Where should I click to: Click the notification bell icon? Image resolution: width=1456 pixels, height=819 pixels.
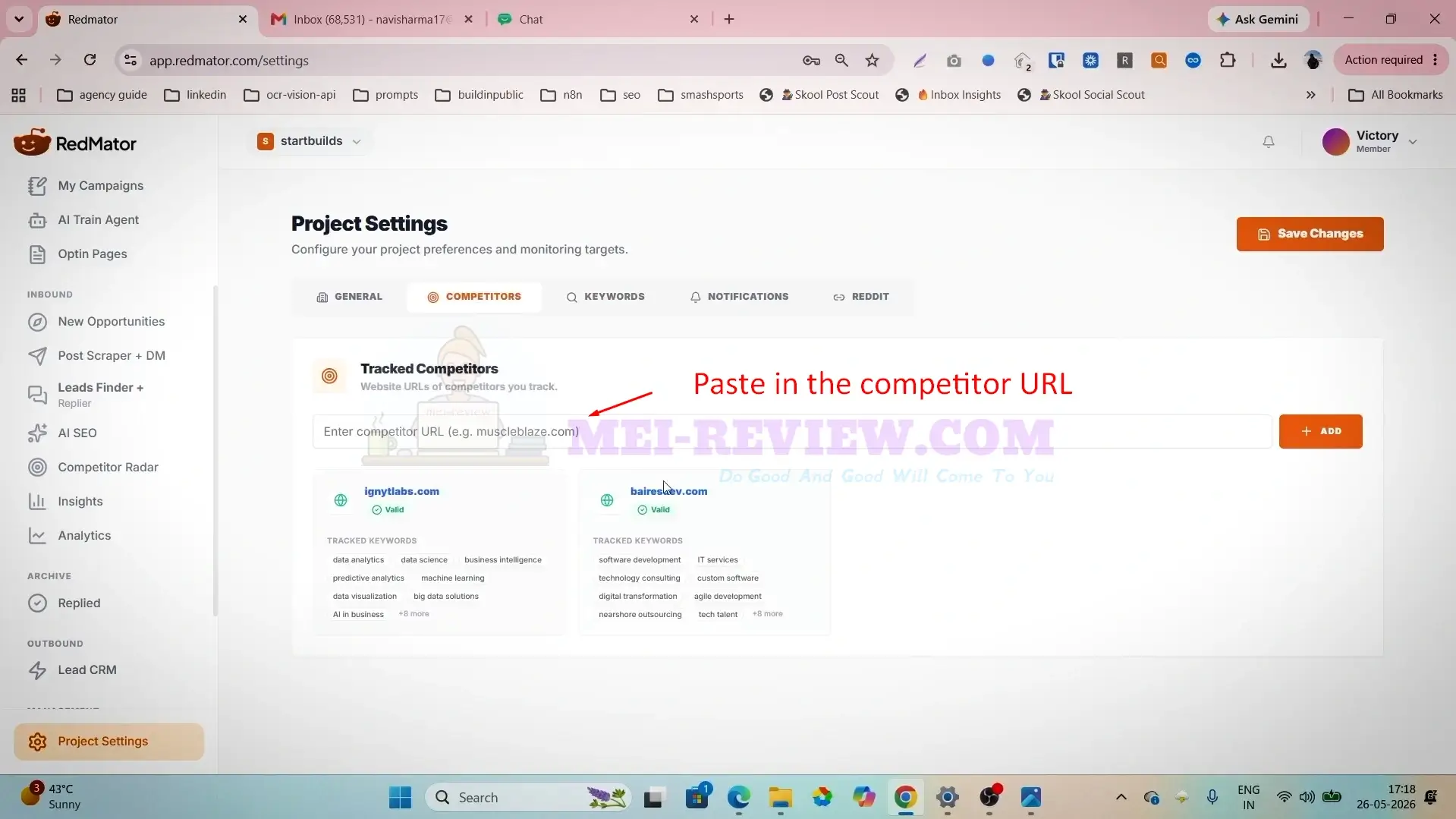coord(1268,142)
